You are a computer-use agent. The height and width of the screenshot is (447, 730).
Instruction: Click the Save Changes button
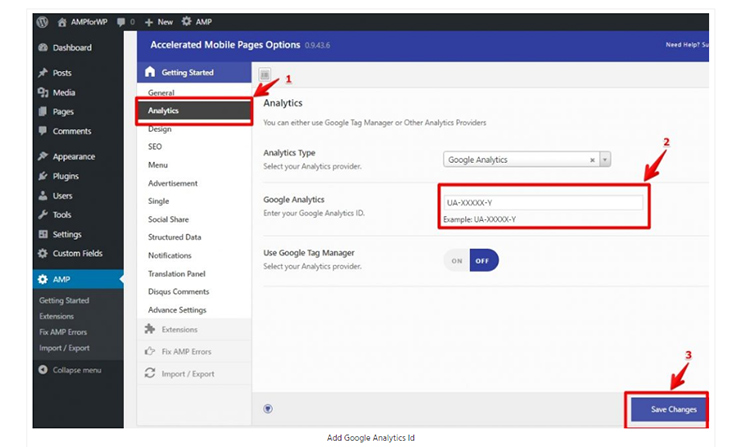(x=672, y=409)
